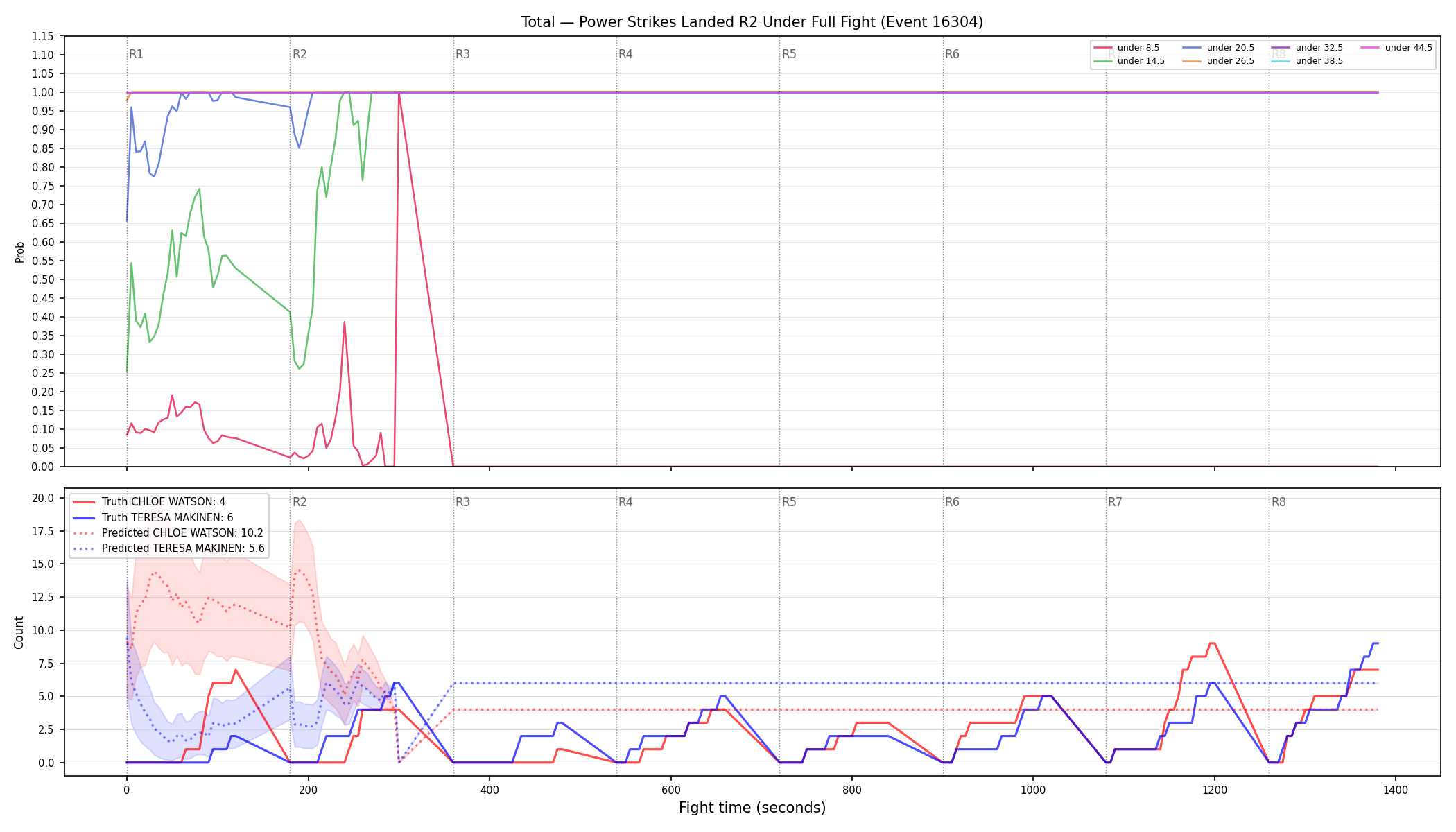The image size is (1456, 832).
Task: Click the 'Fight time (seconds)' axis label
Action: click(x=752, y=808)
